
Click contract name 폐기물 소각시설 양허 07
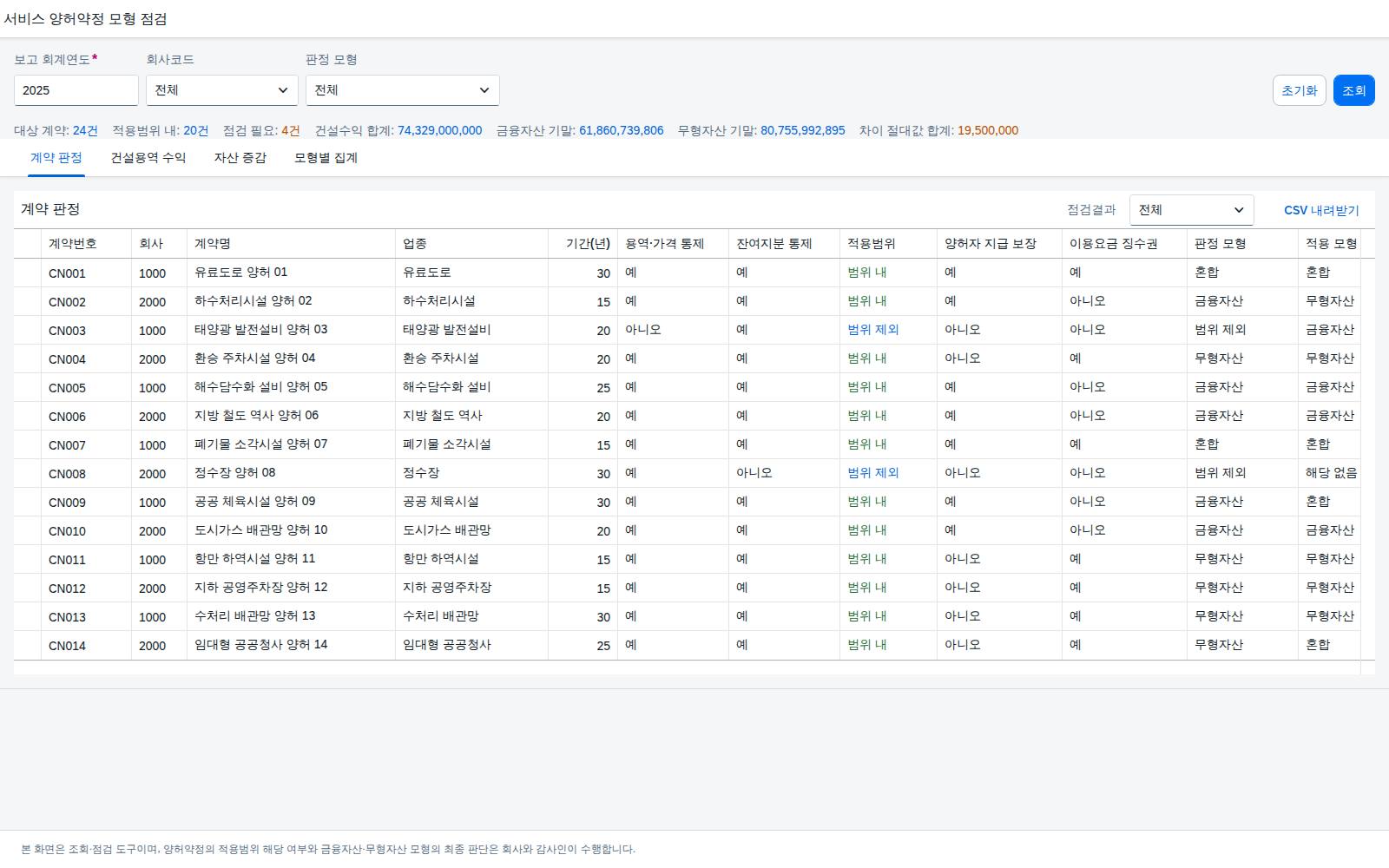click(x=260, y=444)
